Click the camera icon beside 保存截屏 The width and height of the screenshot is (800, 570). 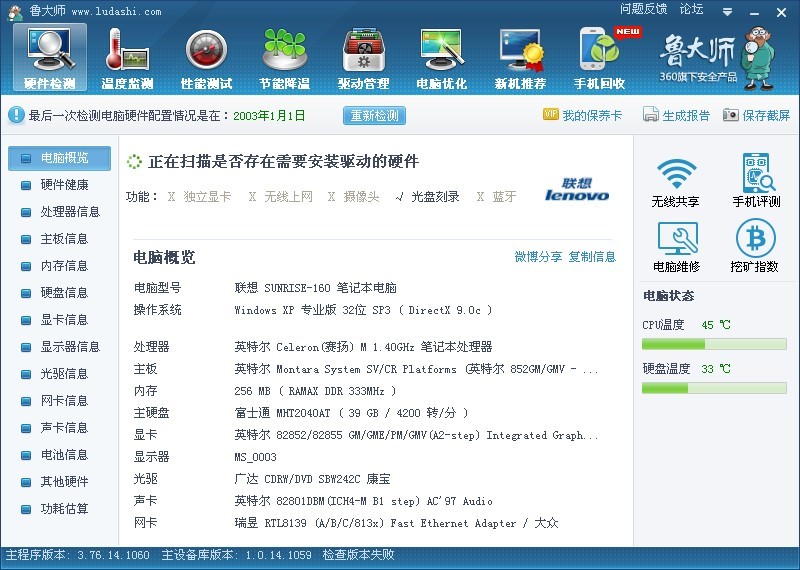tap(730, 115)
